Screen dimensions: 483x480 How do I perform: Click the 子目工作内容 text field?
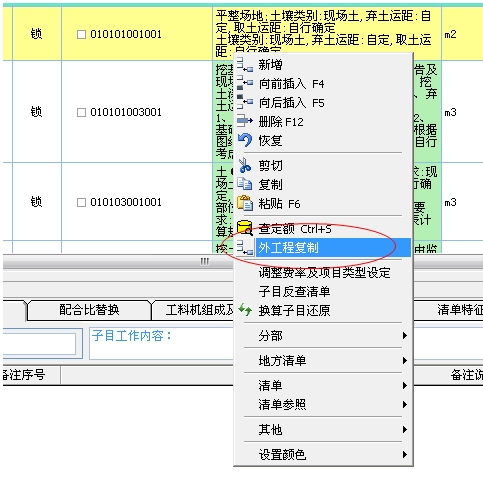pos(162,344)
